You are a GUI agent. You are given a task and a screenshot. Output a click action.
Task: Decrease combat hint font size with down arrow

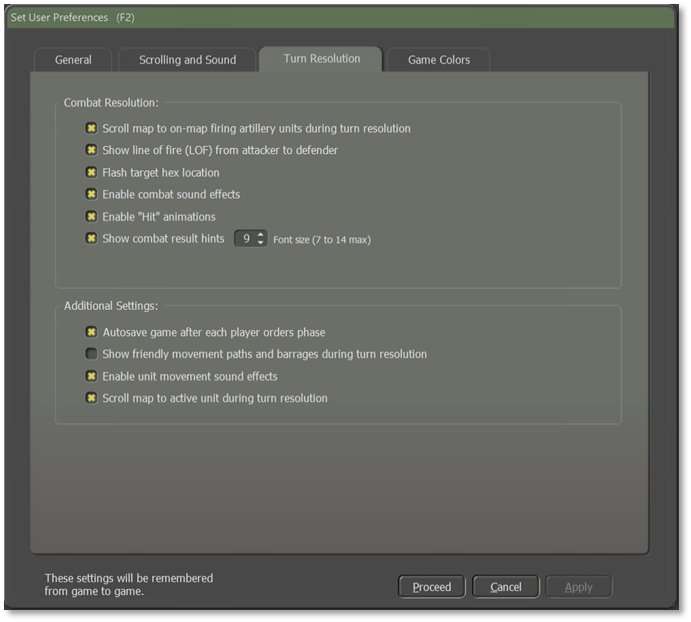(261, 243)
